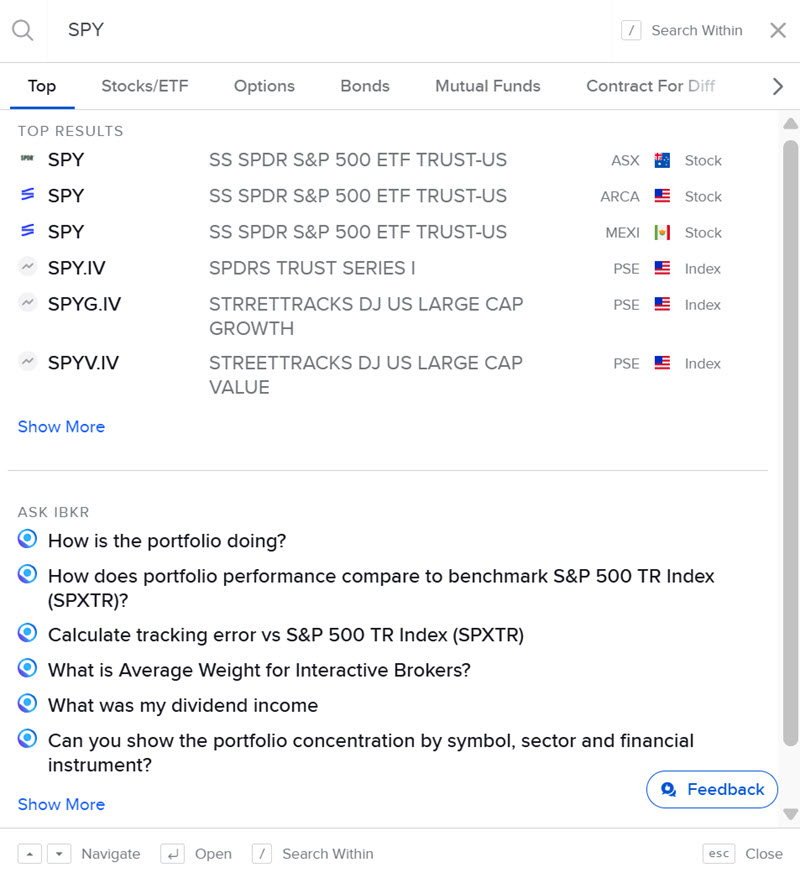
Task: Click Search Within label in footer
Action: click(327, 854)
